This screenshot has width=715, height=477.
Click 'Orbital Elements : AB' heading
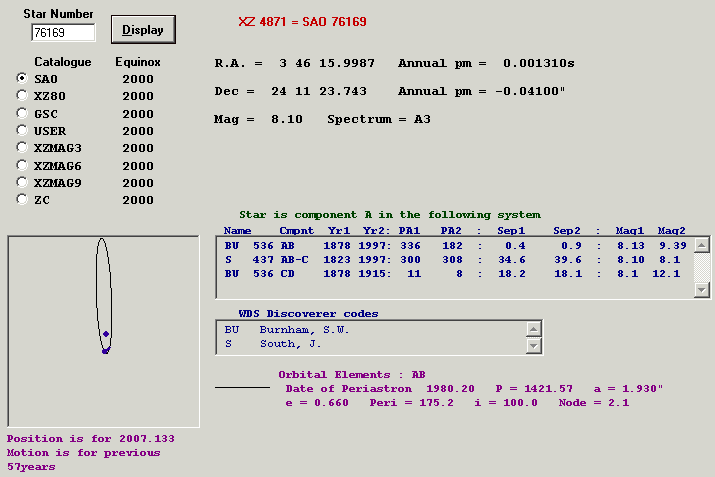352,375
